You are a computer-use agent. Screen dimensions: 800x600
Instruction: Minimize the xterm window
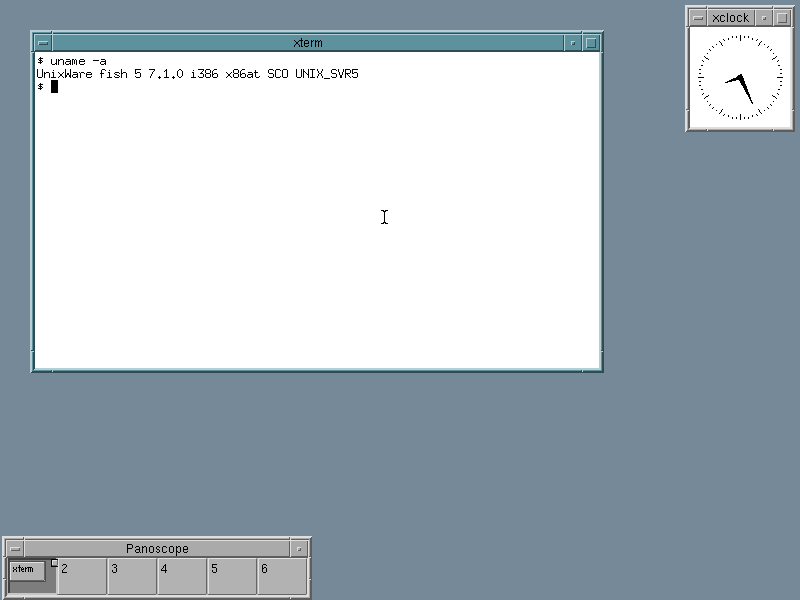tap(573, 43)
